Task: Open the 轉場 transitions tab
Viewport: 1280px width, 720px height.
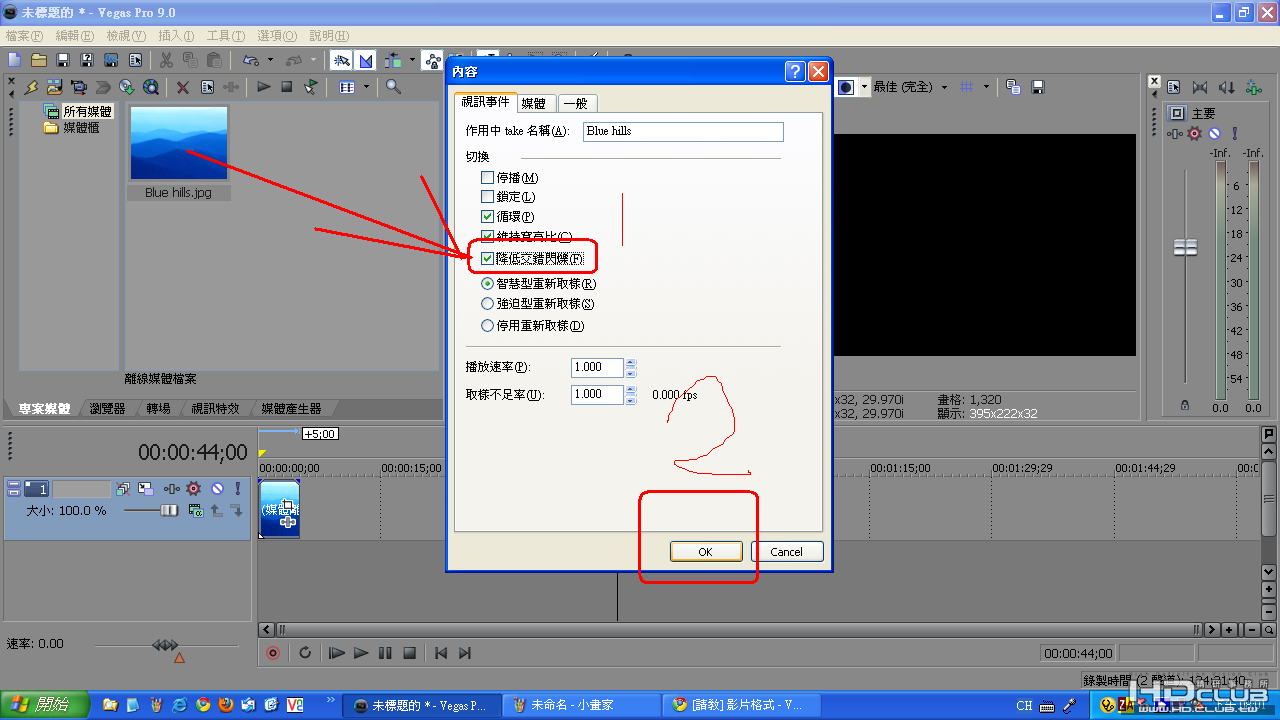Action: click(x=159, y=409)
